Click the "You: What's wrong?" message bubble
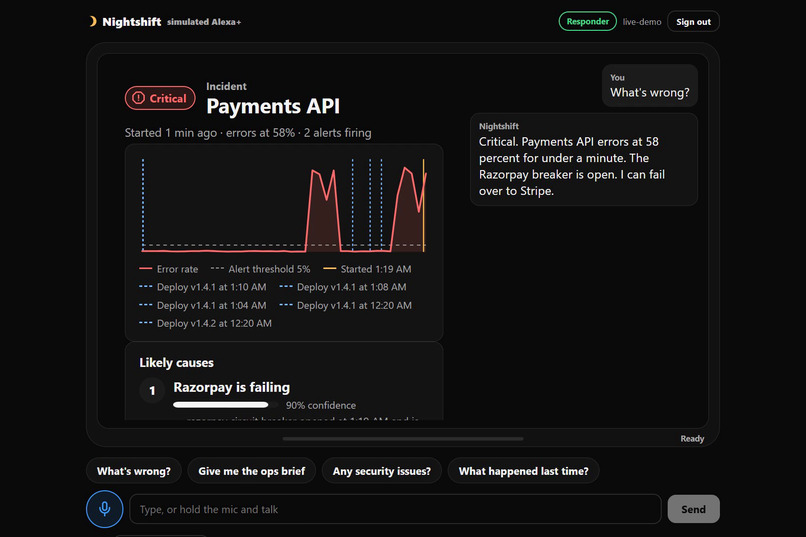Image resolution: width=806 pixels, height=537 pixels. (x=650, y=85)
